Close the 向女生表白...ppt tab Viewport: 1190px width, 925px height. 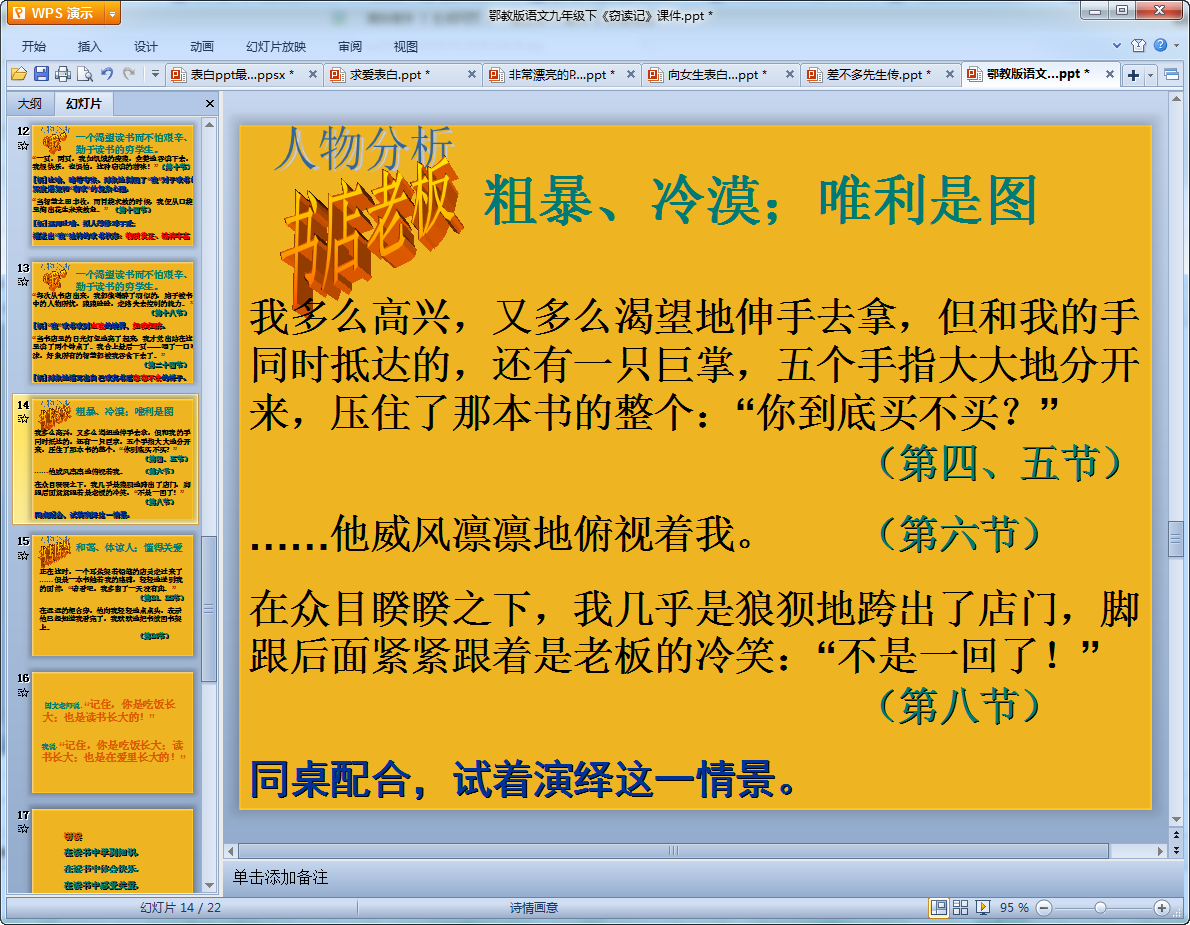click(790, 74)
